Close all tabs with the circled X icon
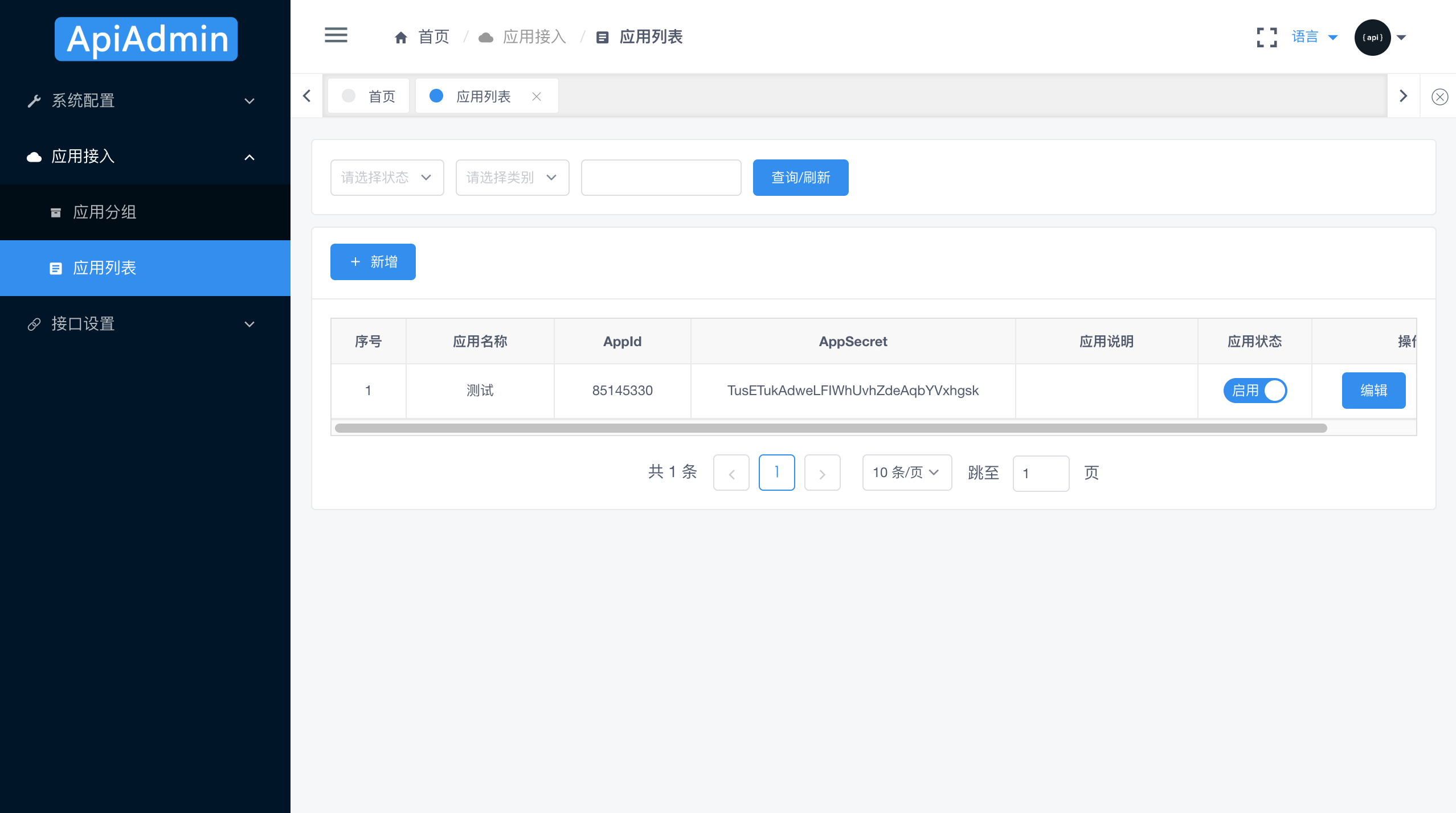The height and width of the screenshot is (813, 1456). point(1439,97)
